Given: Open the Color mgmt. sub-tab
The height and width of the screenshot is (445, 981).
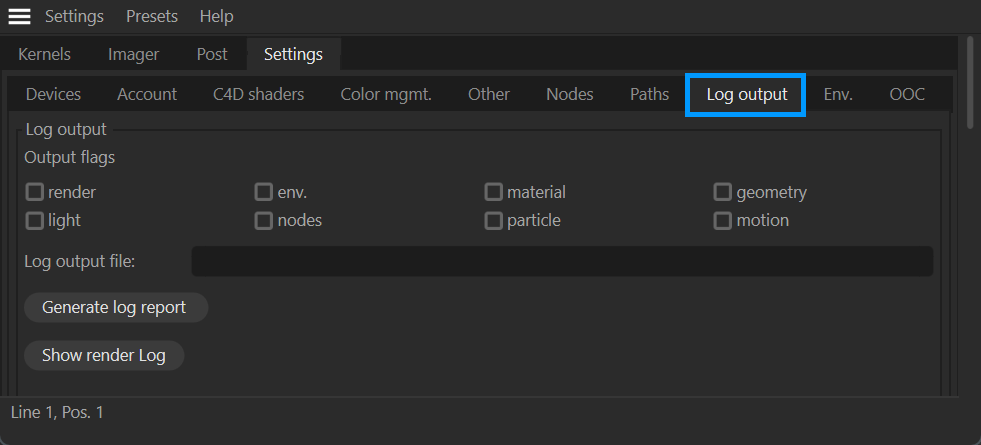Looking at the screenshot, I should 386,94.
